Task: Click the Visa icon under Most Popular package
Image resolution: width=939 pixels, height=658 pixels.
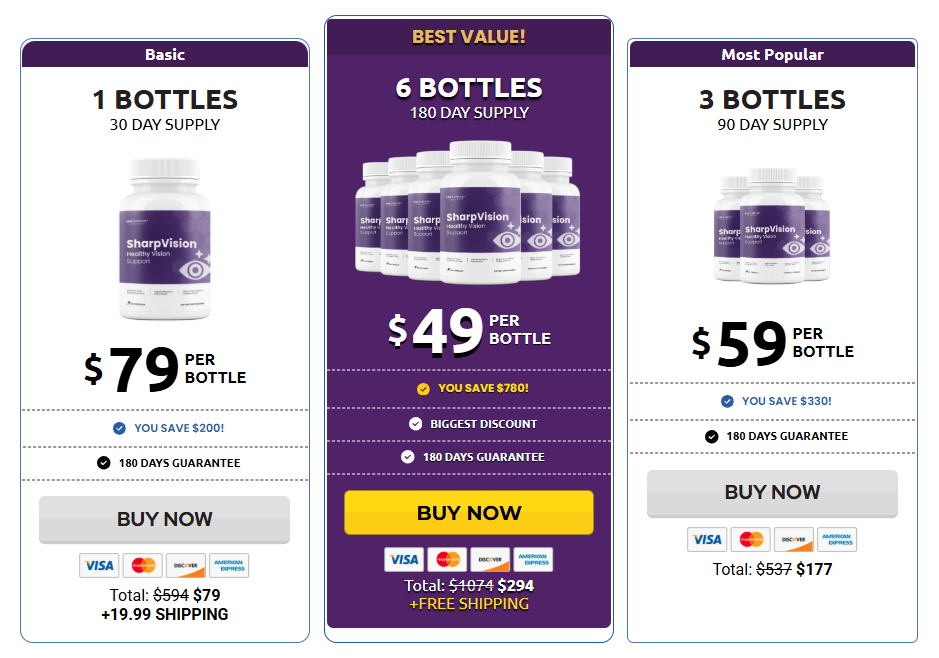Action: (707, 539)
